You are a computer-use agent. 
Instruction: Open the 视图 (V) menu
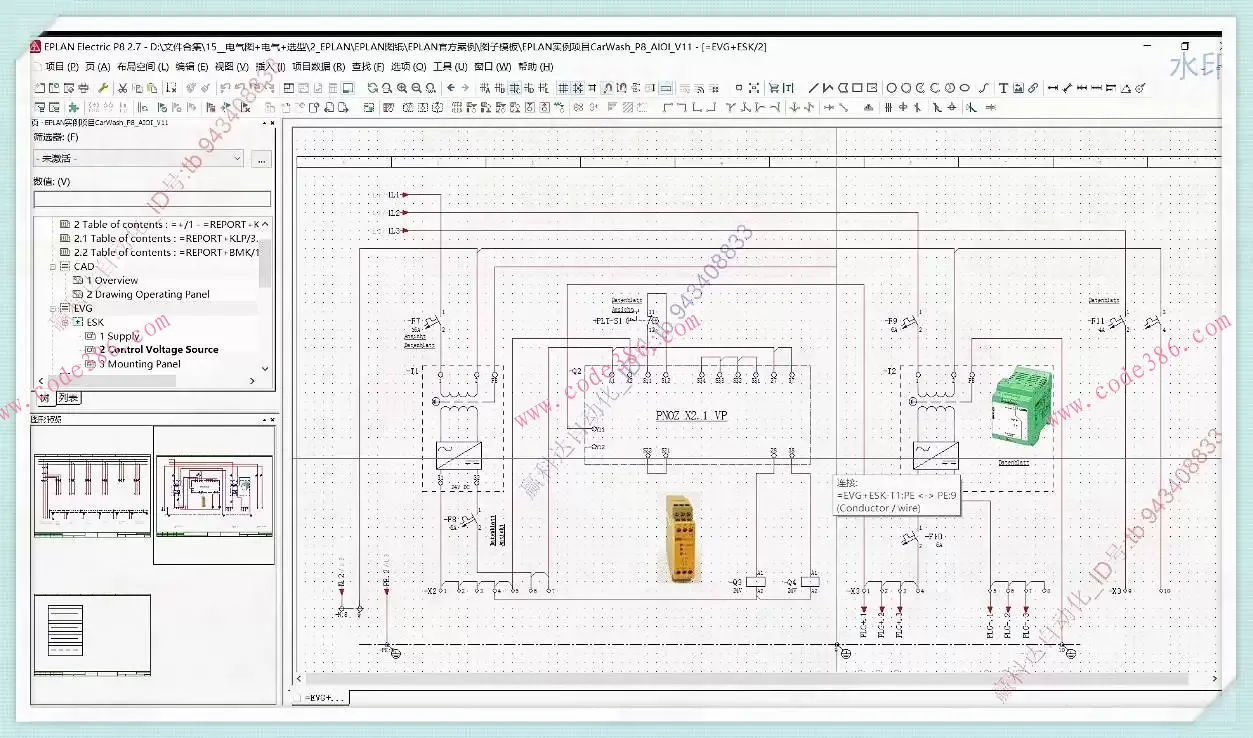[x=231, y=67]
